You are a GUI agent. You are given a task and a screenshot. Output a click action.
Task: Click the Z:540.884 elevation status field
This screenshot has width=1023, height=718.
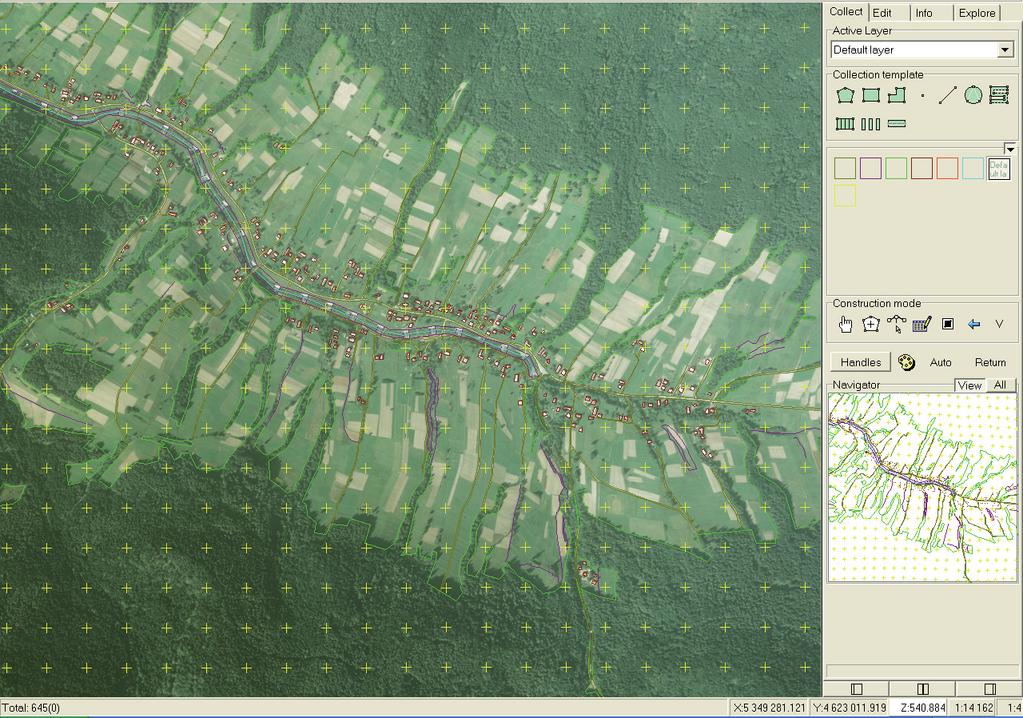[x=919, y=708]
